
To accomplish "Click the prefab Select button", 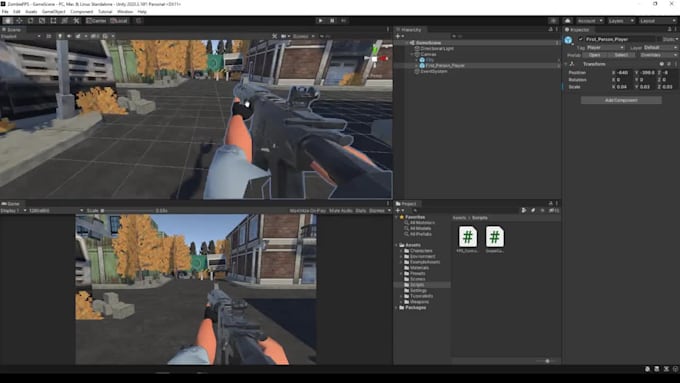I will point(621,55).
